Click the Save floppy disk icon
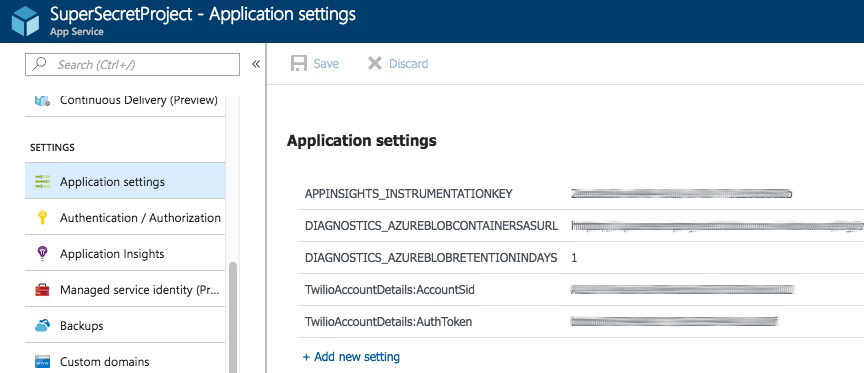 coord(299,63)
